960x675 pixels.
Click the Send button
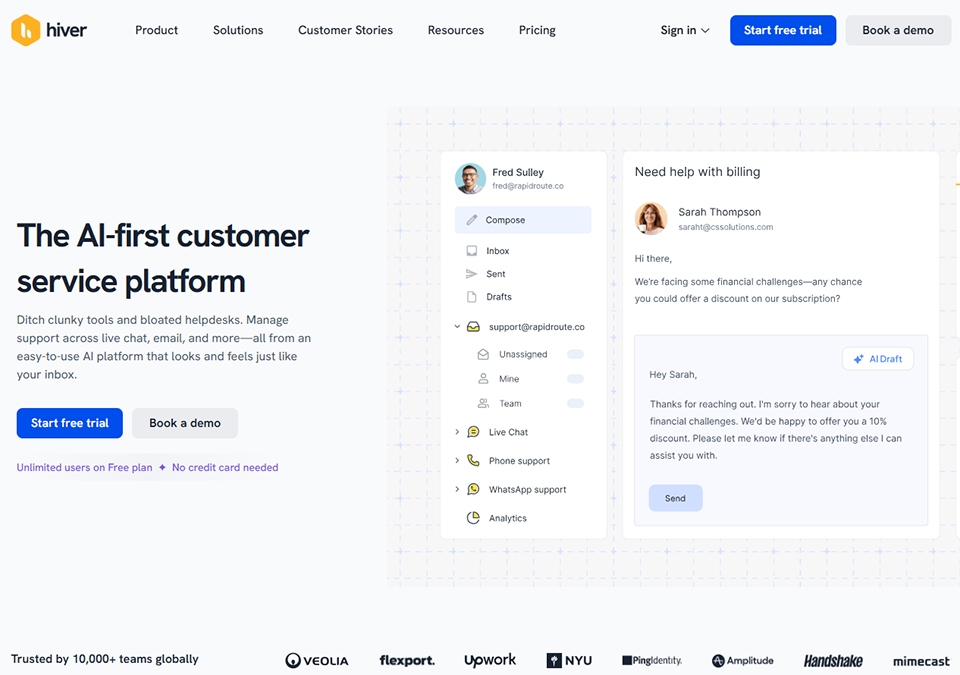pos(675,498)
